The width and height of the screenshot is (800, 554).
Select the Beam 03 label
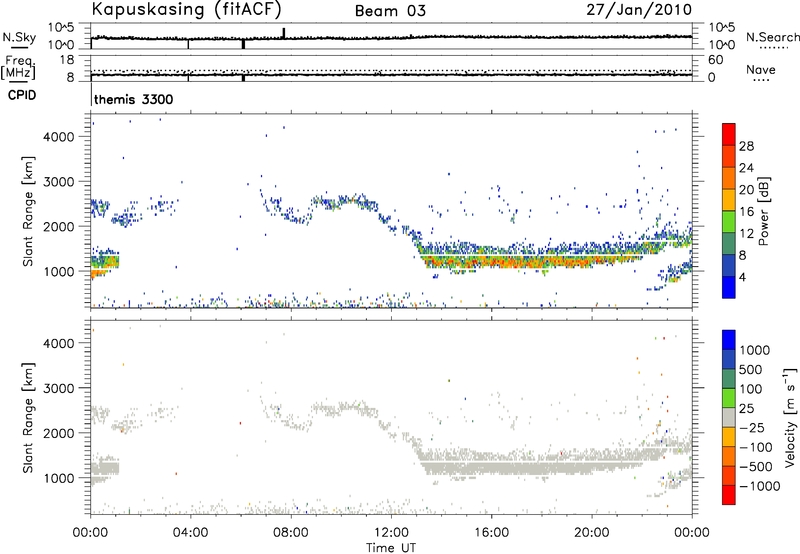tap(390, 11)
